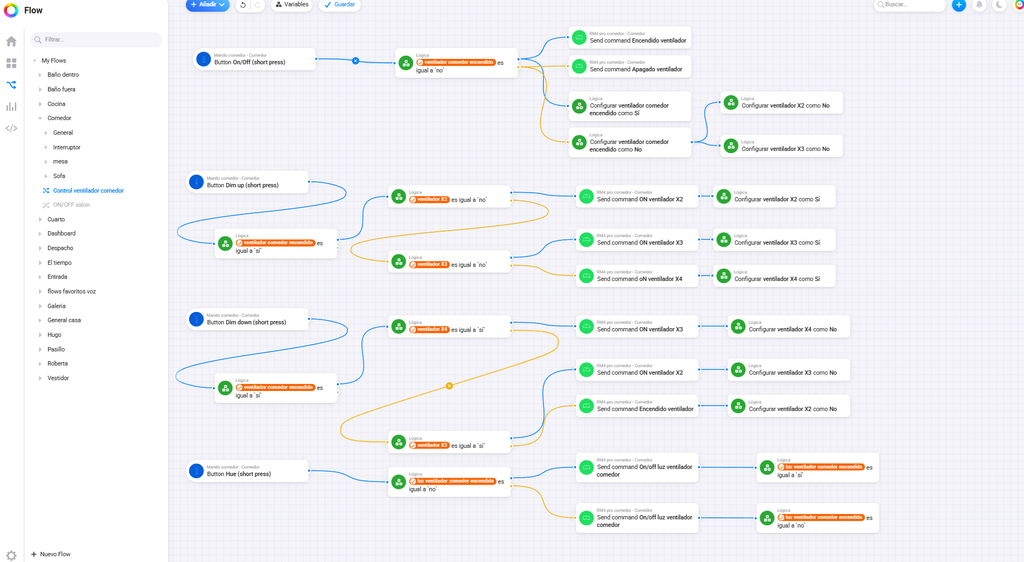Select the Entrada folder
Screen dimensions: 1024x562
(x=57, y=277)
